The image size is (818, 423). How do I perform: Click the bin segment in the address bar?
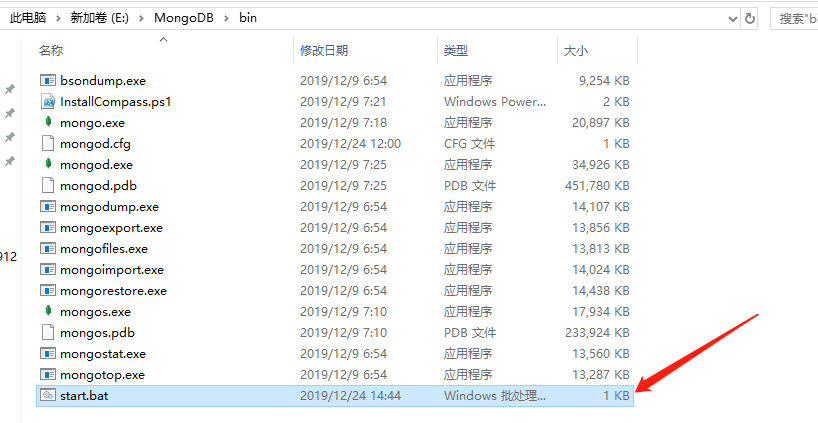tap(248, 18)
